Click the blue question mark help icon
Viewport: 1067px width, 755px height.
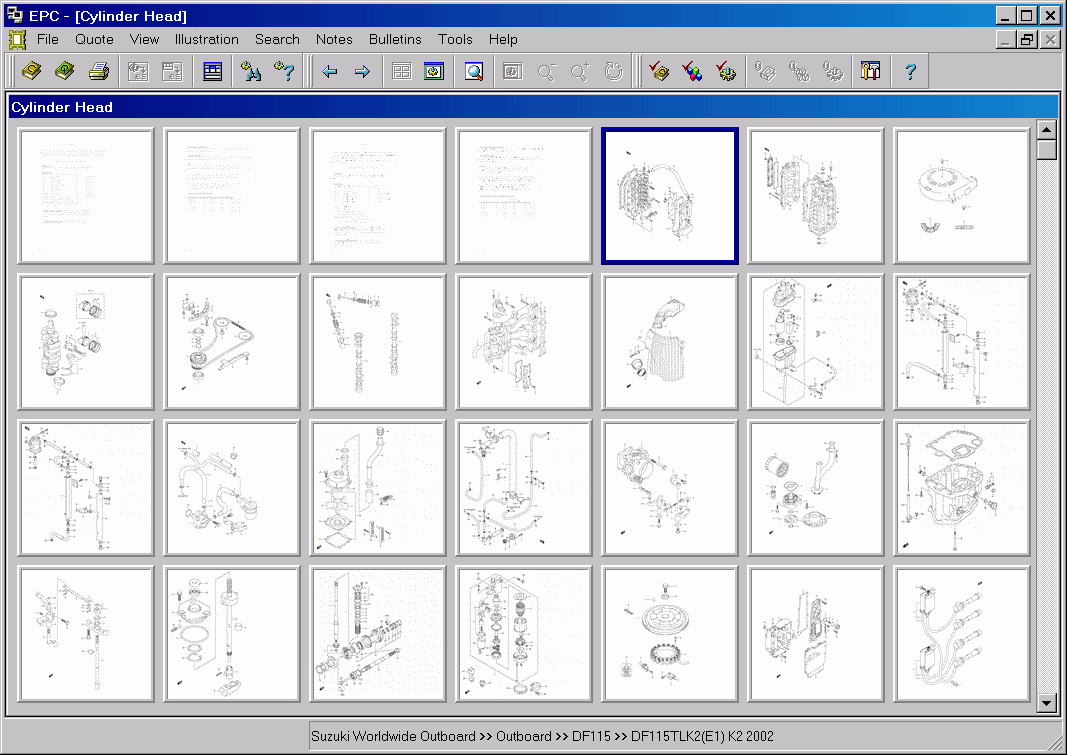pos(910,70)
